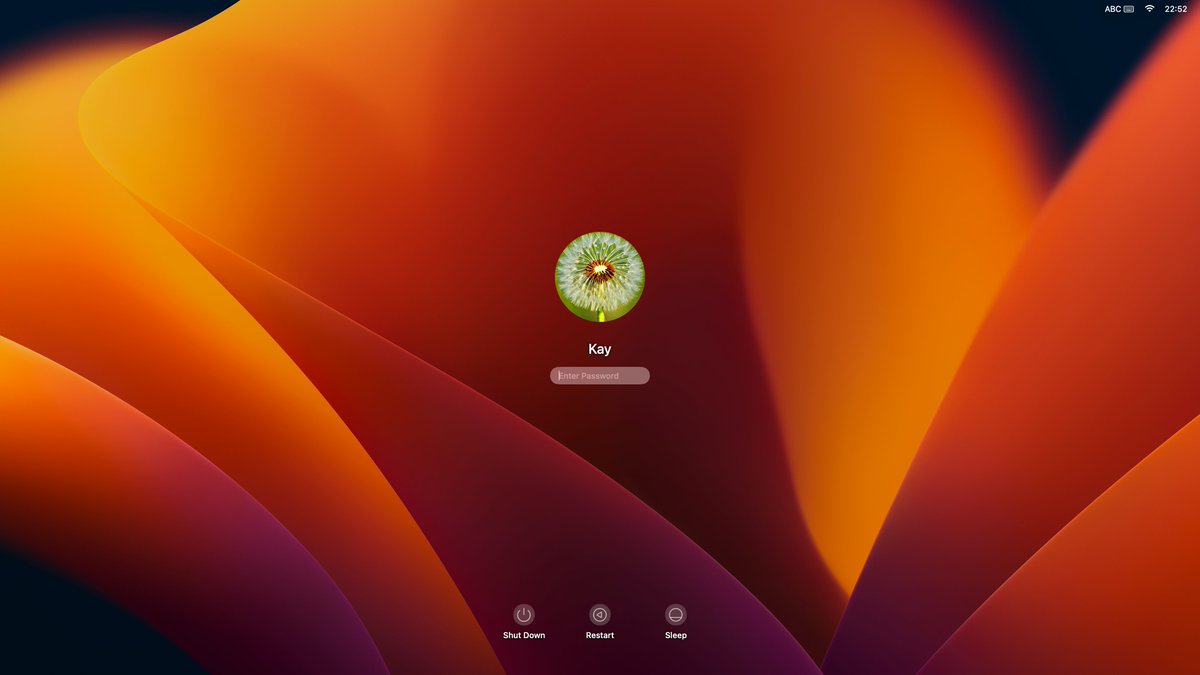The height and width of the screenshot is (675, 1200).
Task: Click the Restart icon button
Action: (x=600, y=615)
